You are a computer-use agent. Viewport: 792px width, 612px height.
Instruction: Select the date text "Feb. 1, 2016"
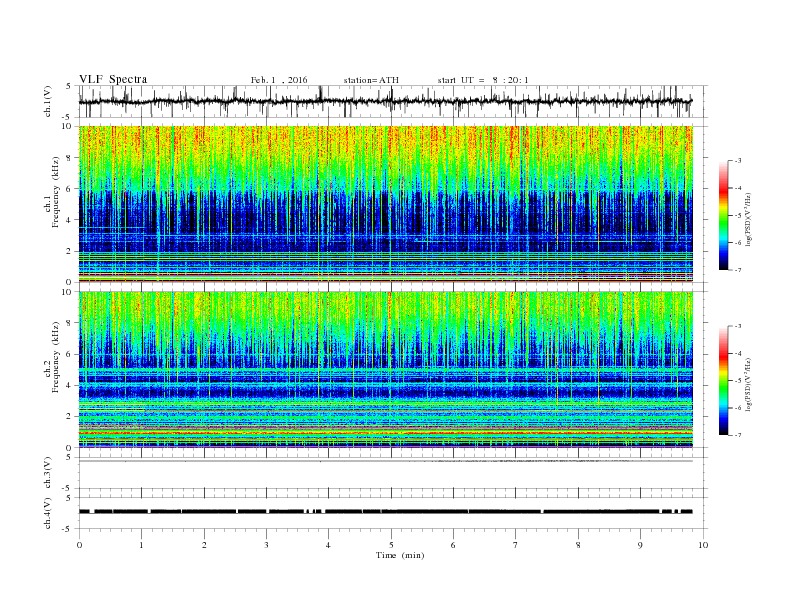(x=279, y=80)
